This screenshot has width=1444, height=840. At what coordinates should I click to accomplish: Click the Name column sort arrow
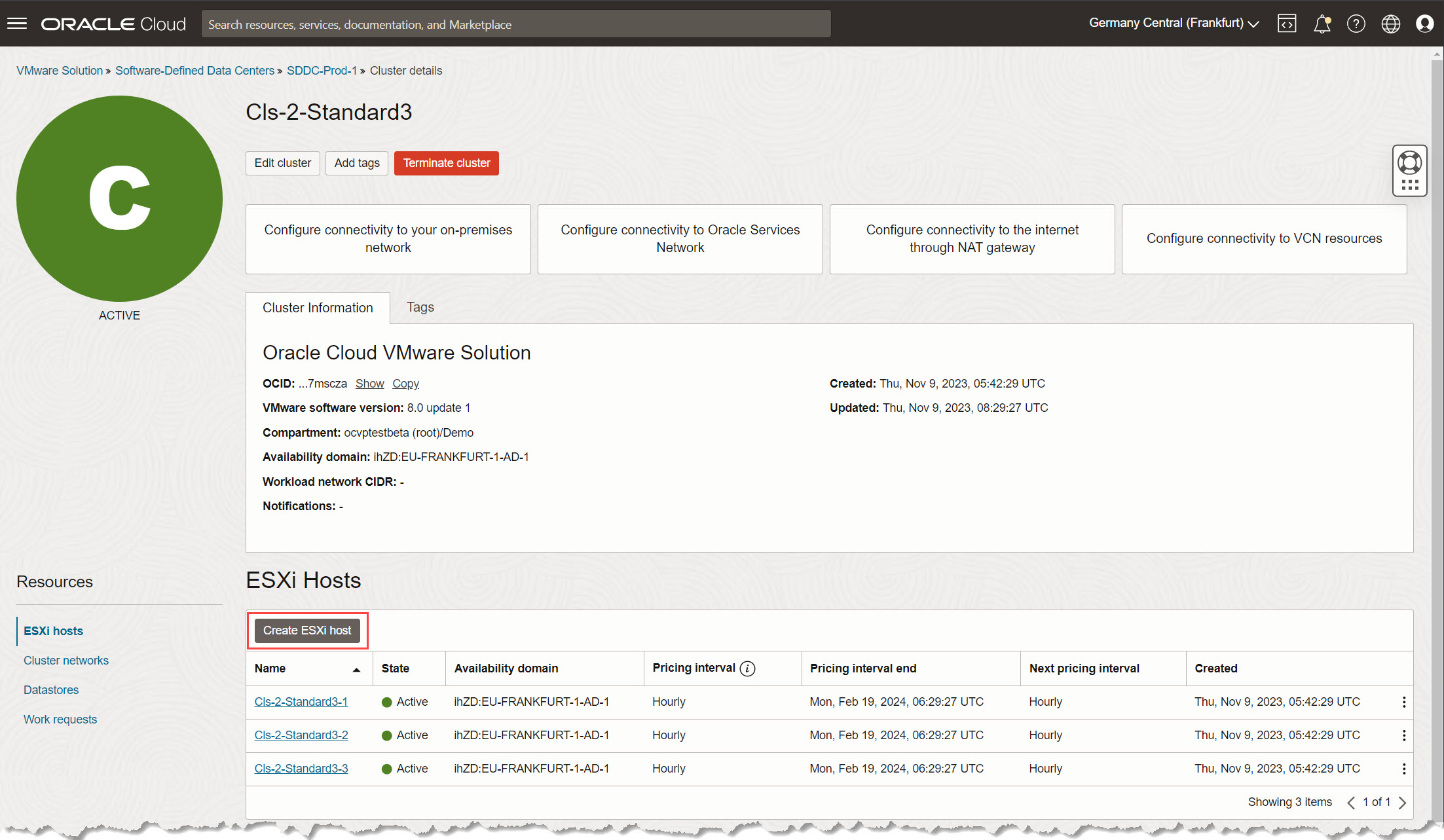pyautogui.click(x=356, y=669)
